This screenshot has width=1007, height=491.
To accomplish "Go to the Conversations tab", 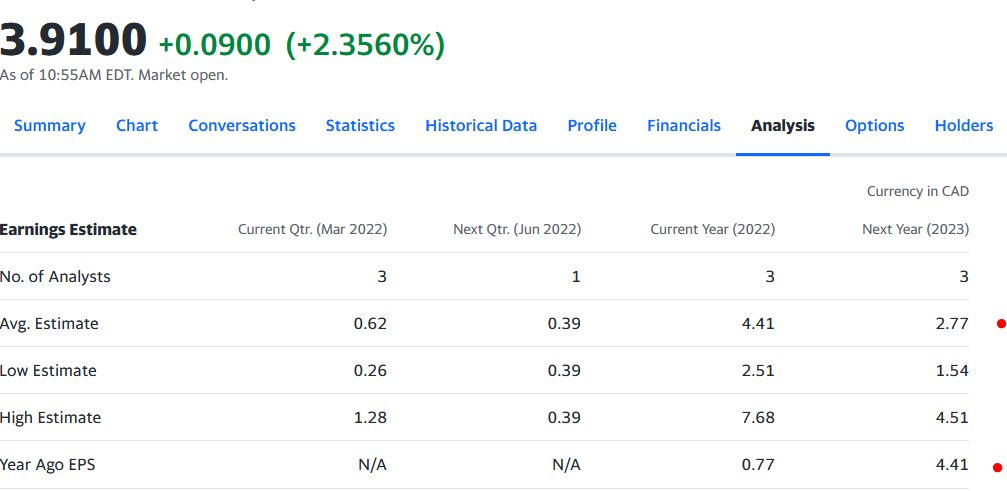I will pos(242,125).
